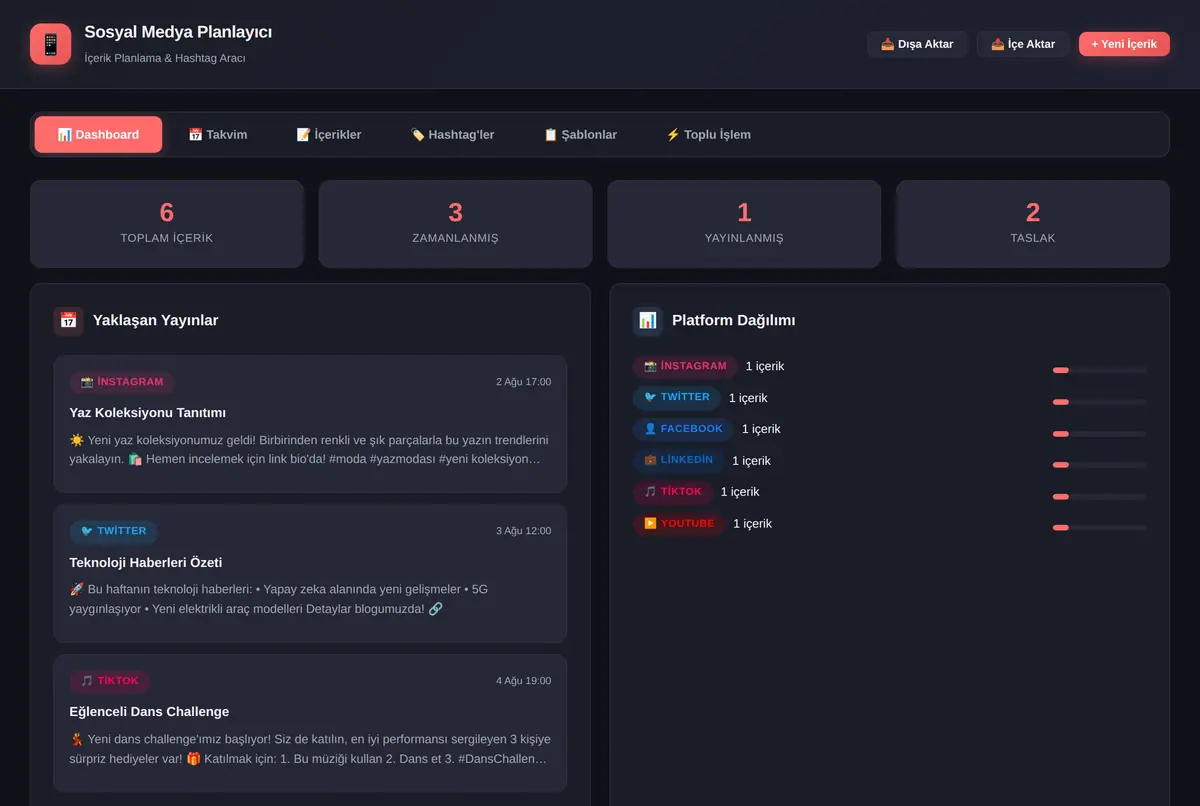The image size is (1200, 806).
Task: Click the YouTube distribution progress bar
Action: 1099,527
